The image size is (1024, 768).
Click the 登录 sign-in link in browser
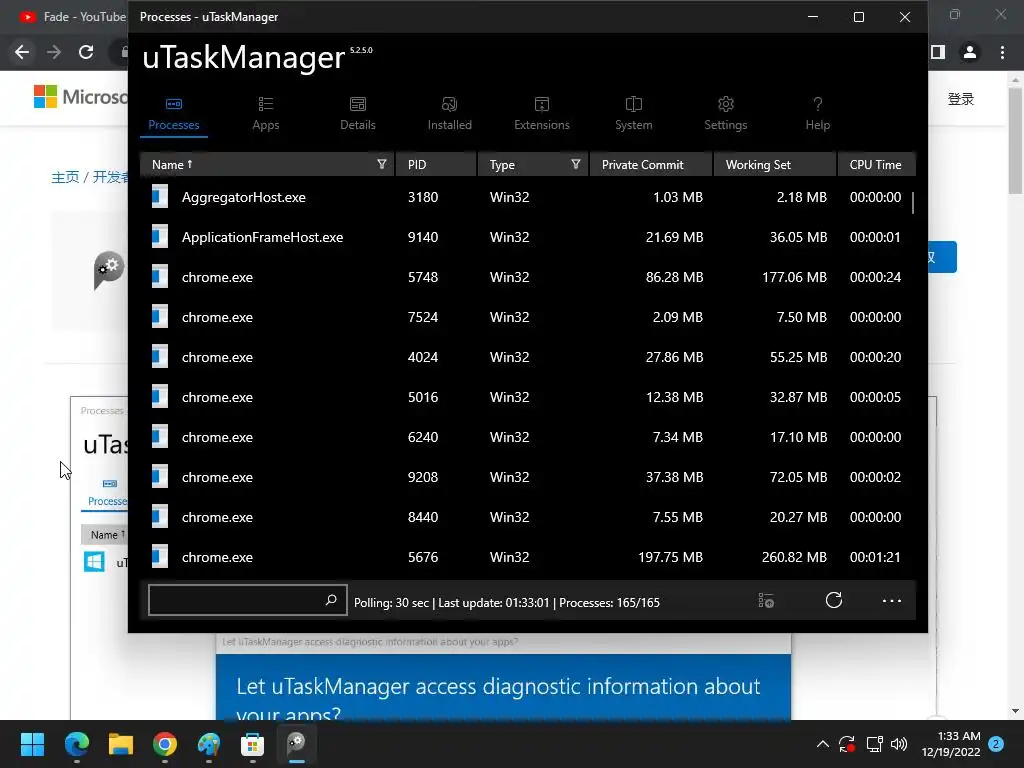point(961,99)
